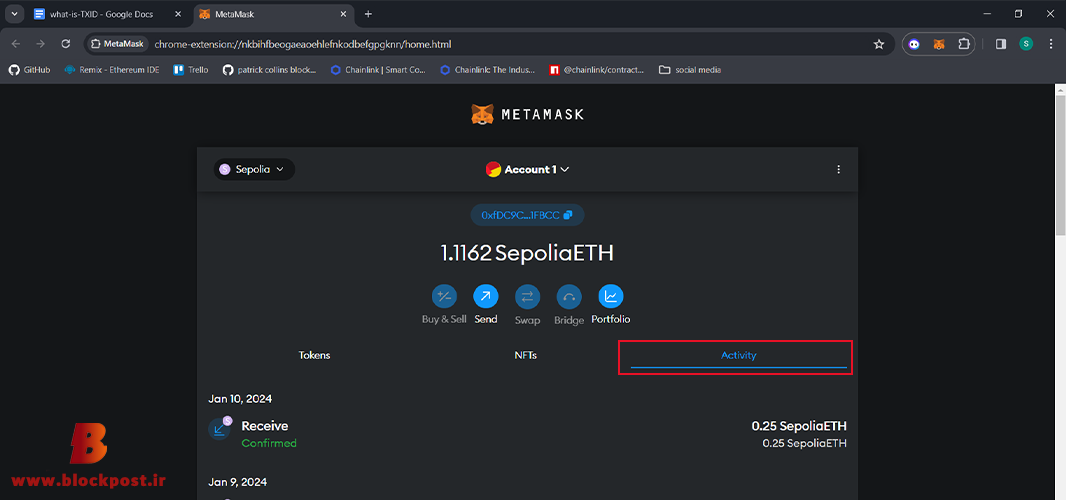This screenshot has width=1066, height=500.
Task: Click the Send arrow button
Action: coord(485,297)
